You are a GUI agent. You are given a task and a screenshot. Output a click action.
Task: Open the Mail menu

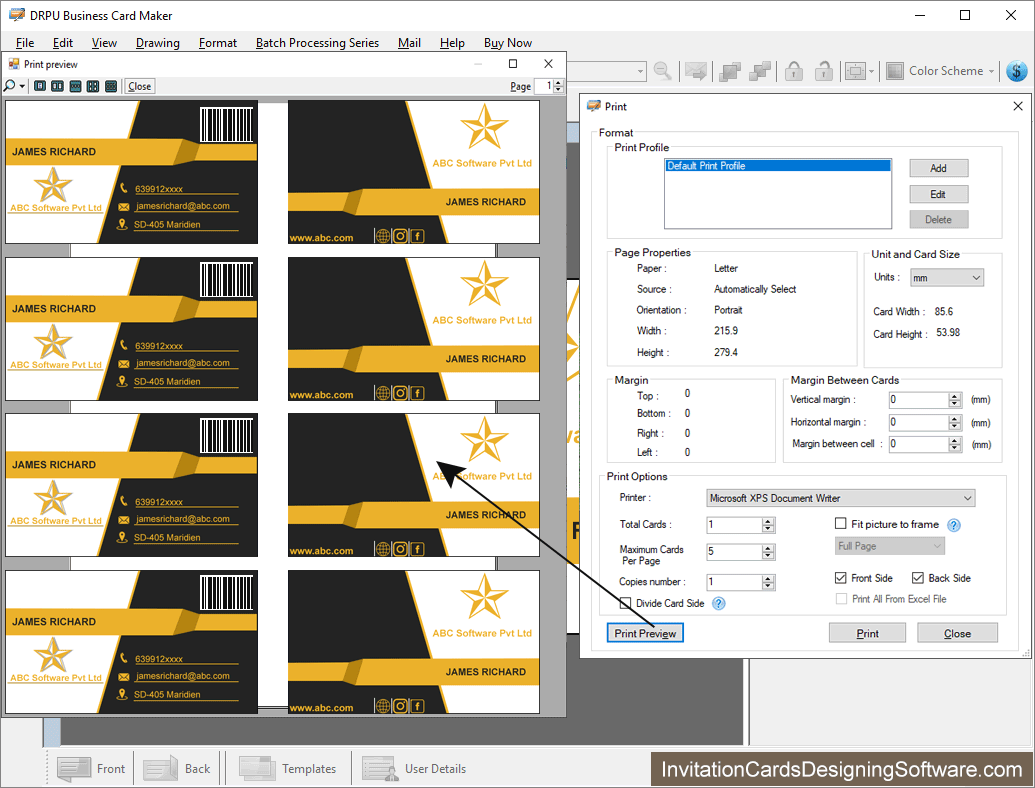point(409,43)
